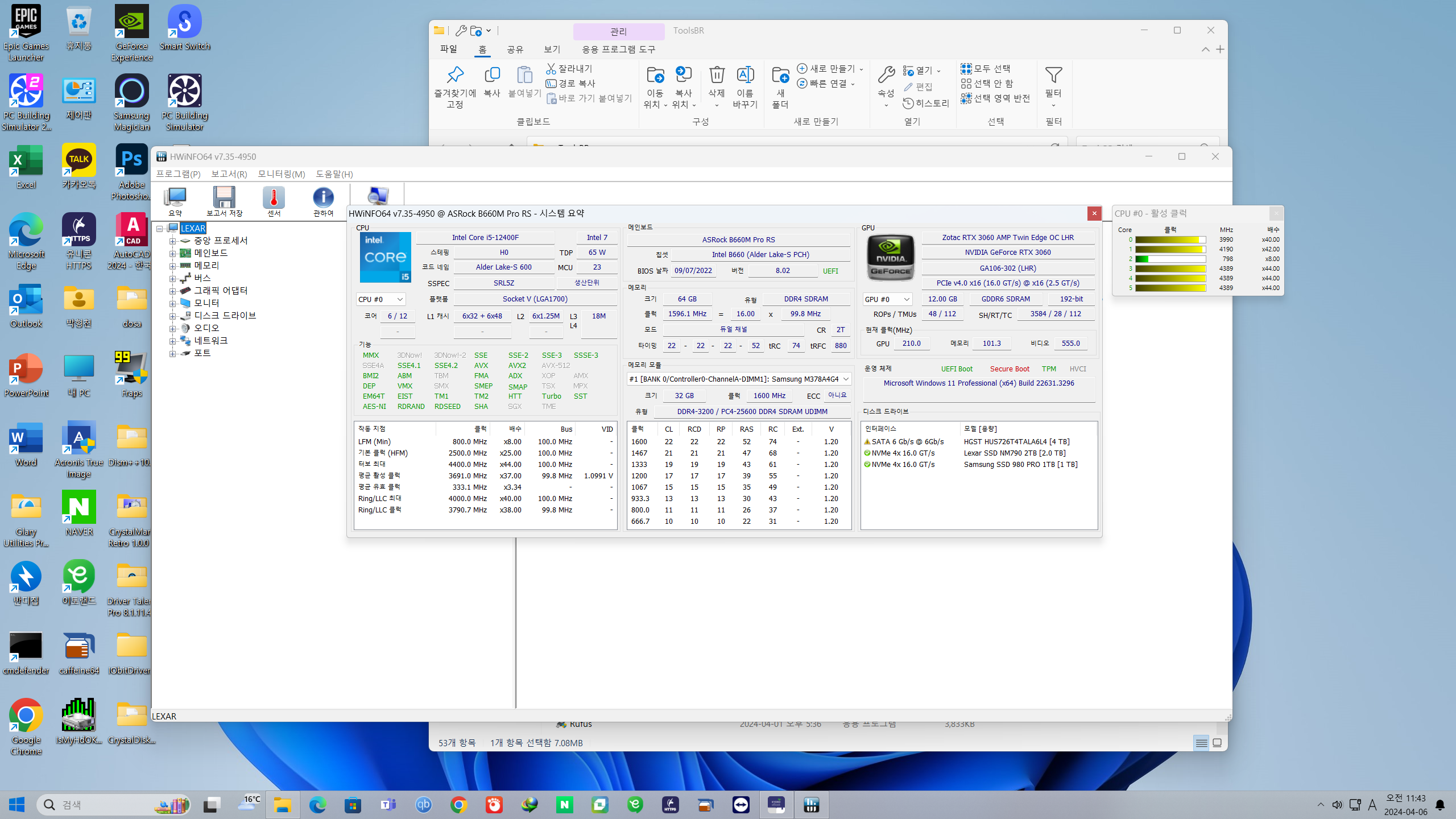Open the CPU #0 selector dropdown
Screen dimensions: 1456x819
380,299
